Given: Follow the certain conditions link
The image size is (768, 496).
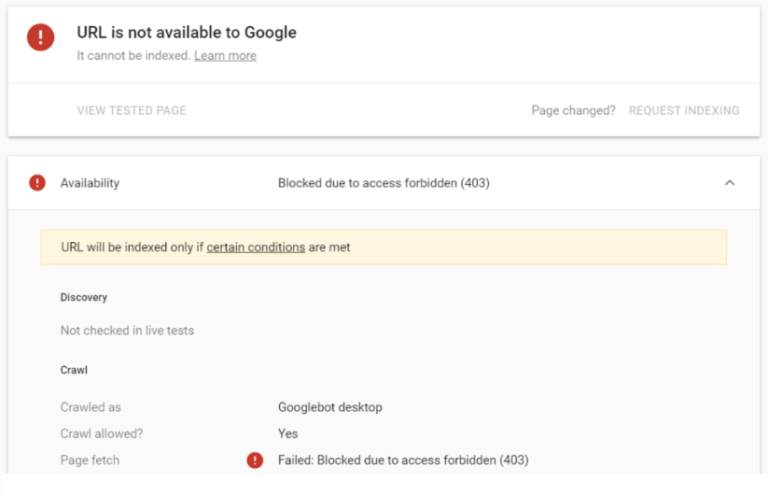Looking at the screenshot, I should pyautogui.click(x=256, y=247).
